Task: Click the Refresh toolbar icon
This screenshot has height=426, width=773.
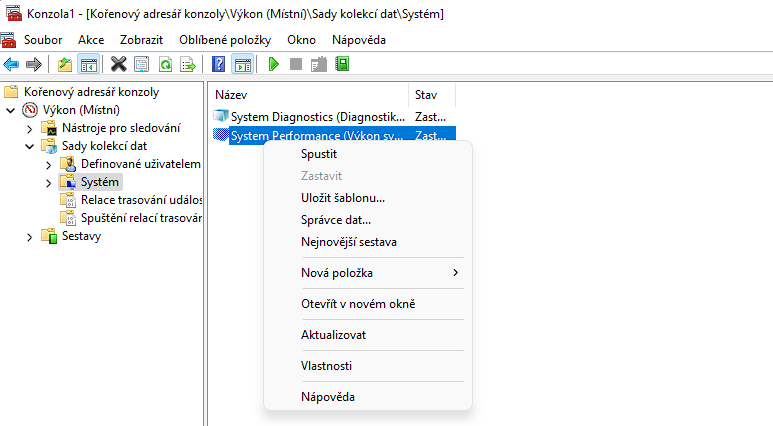Action: pyautogui.click(x=163, y=64)
